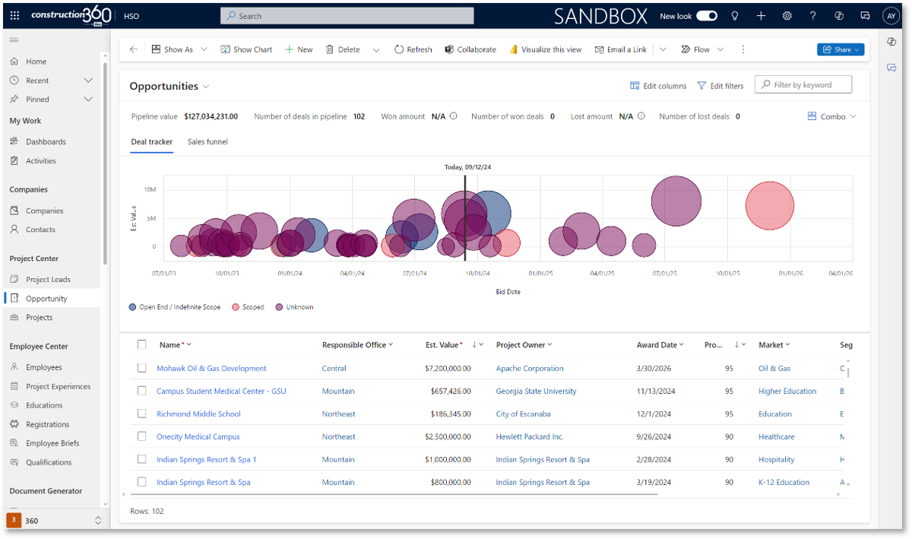Open the Mohawk Oil & Gas Development link
This screenshot has height=539, width=912.
click(x=211, y=368)
